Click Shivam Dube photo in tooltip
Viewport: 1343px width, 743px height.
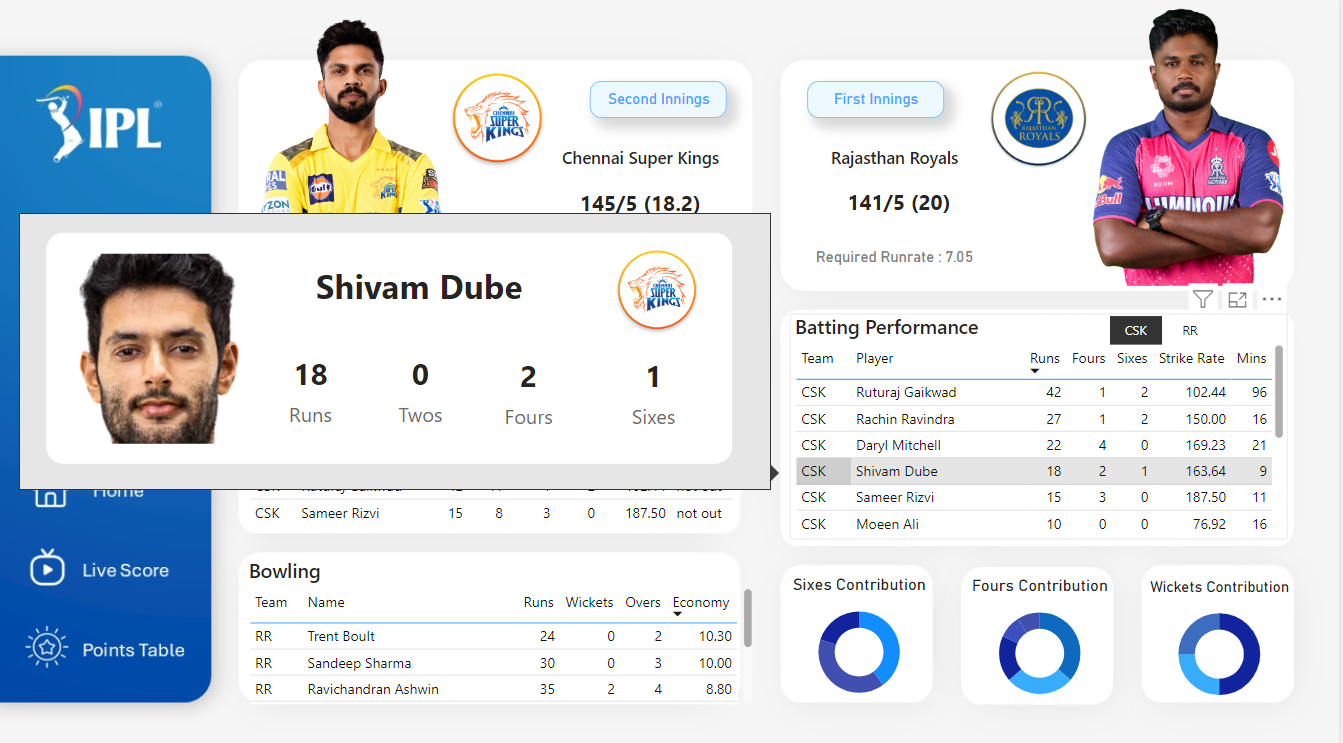pyautogui.click(x=158, y=348)
